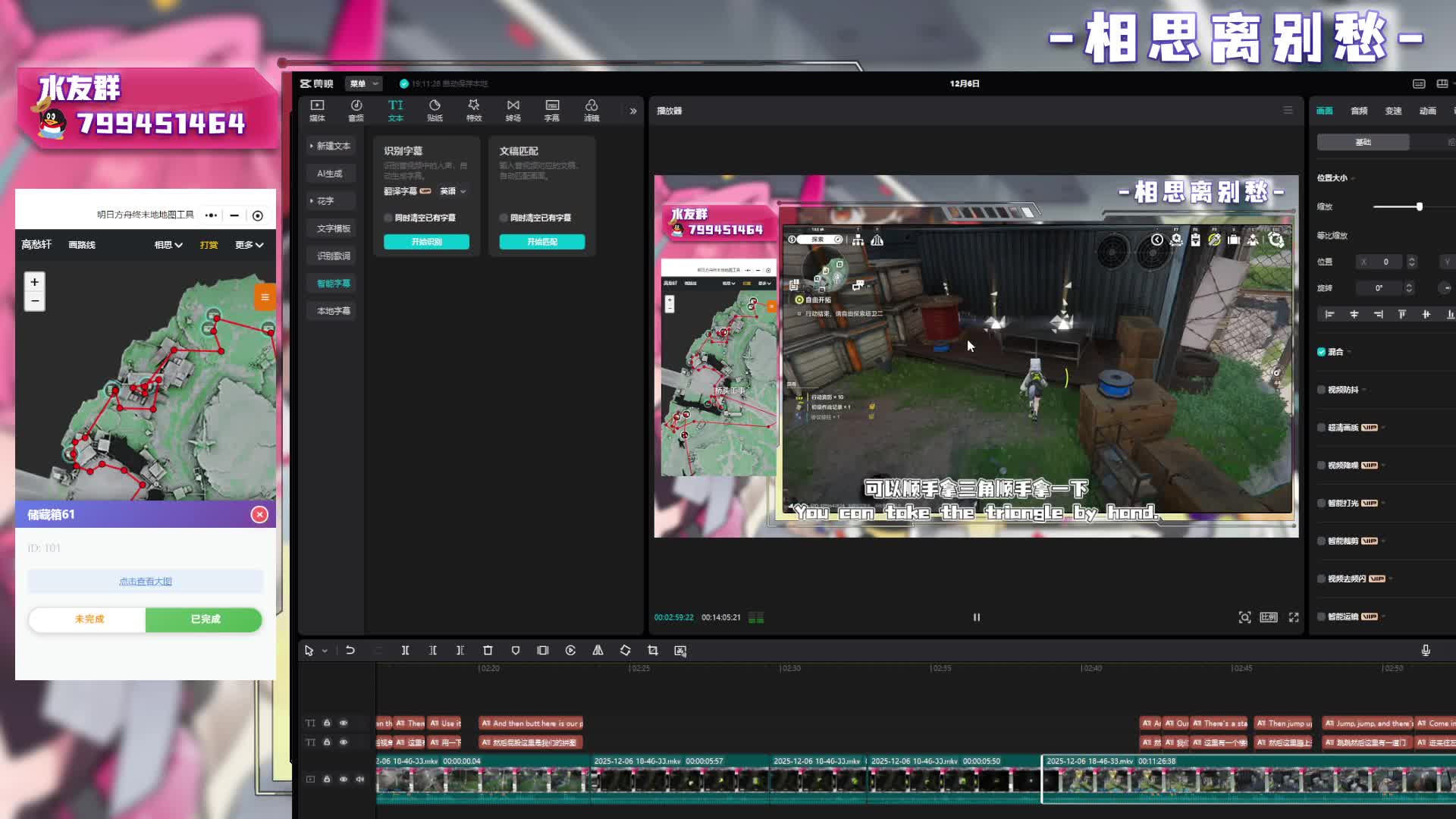Viewport: 1456px width, 819px height.
Task: Open the 转场 transitions panel
Action: pyautogui.click(x=513, y=110)
